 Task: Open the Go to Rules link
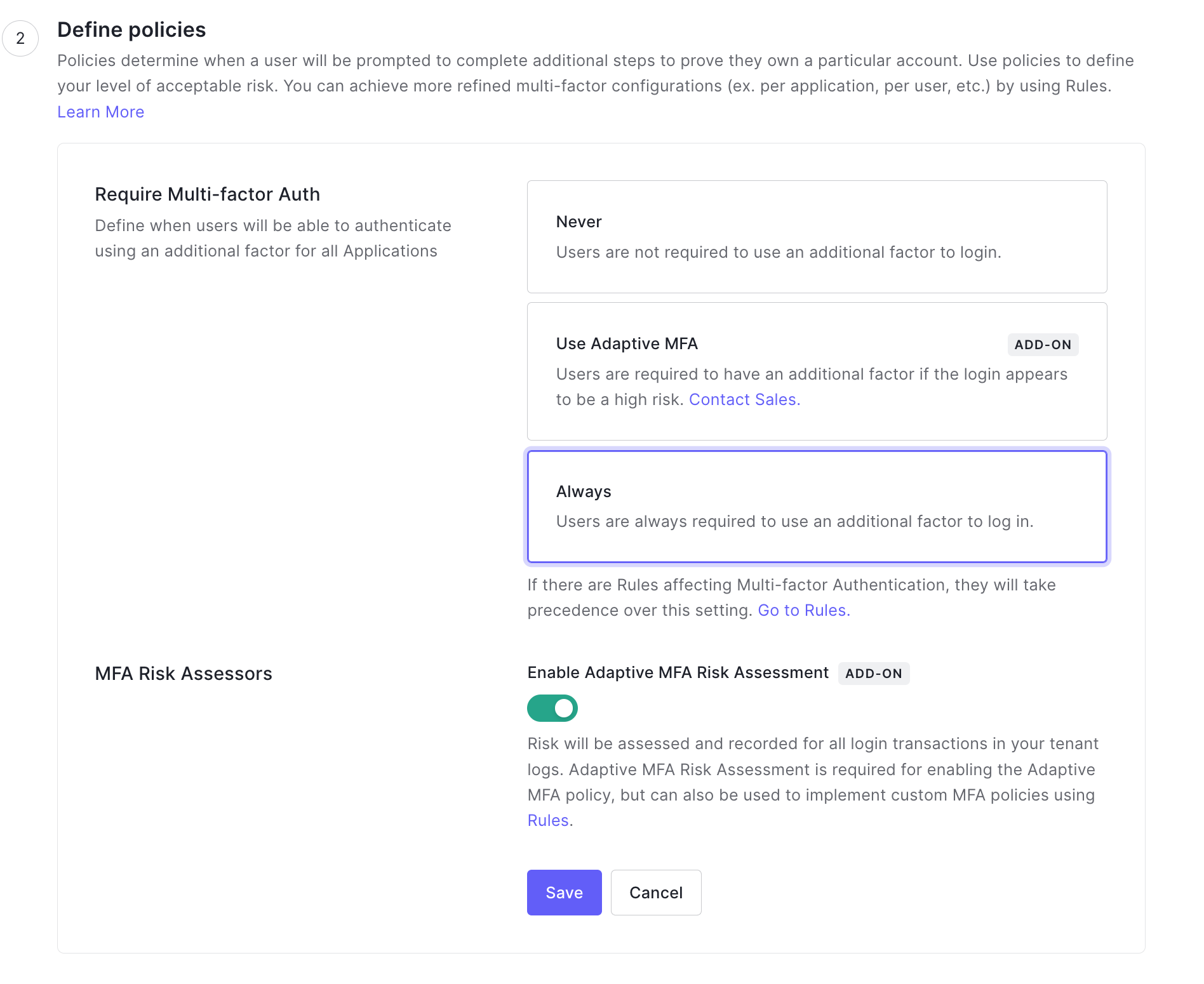coord(803,610)
